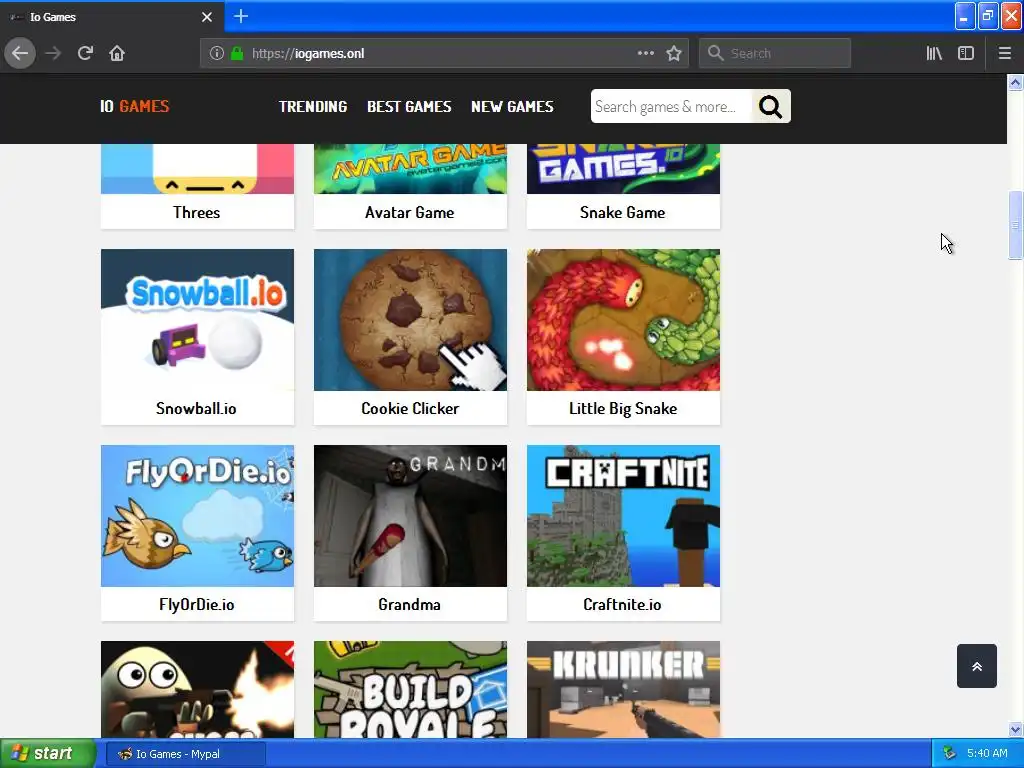Viewport: 1024px width, 768px height.
Task: Click the Snowball.io title link
Action: coord(196,409)
